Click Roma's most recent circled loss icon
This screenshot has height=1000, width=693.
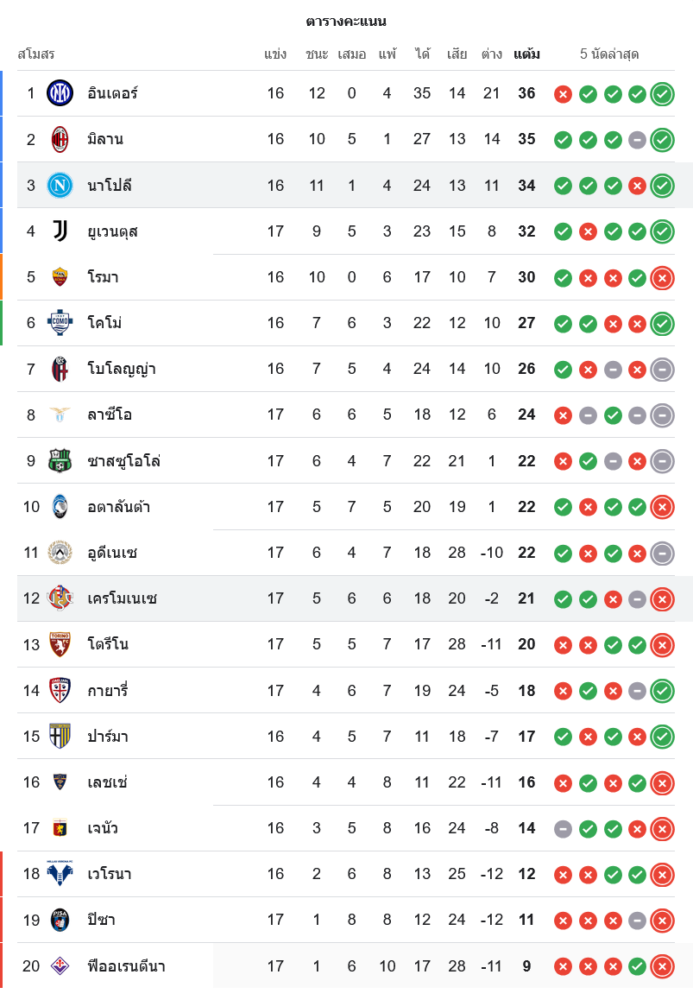pyautogui.click(x=662, y=278)
